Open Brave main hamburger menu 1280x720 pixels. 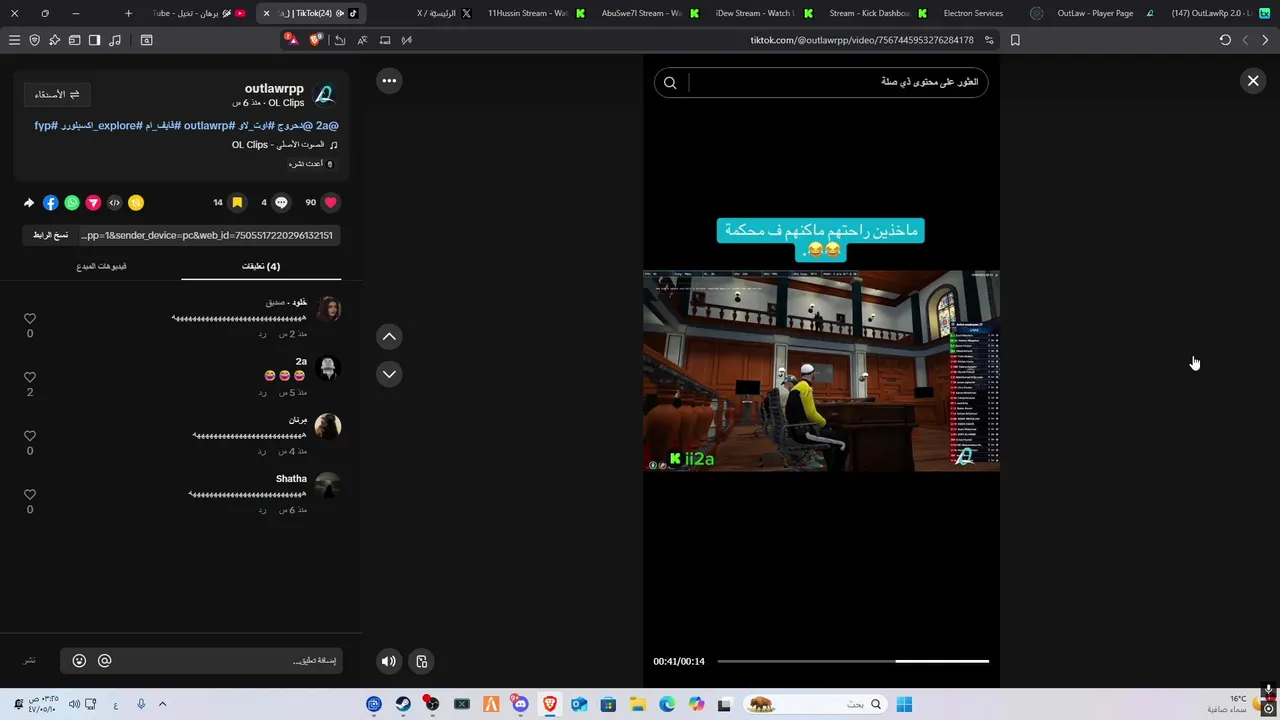[x=14, y=40]
